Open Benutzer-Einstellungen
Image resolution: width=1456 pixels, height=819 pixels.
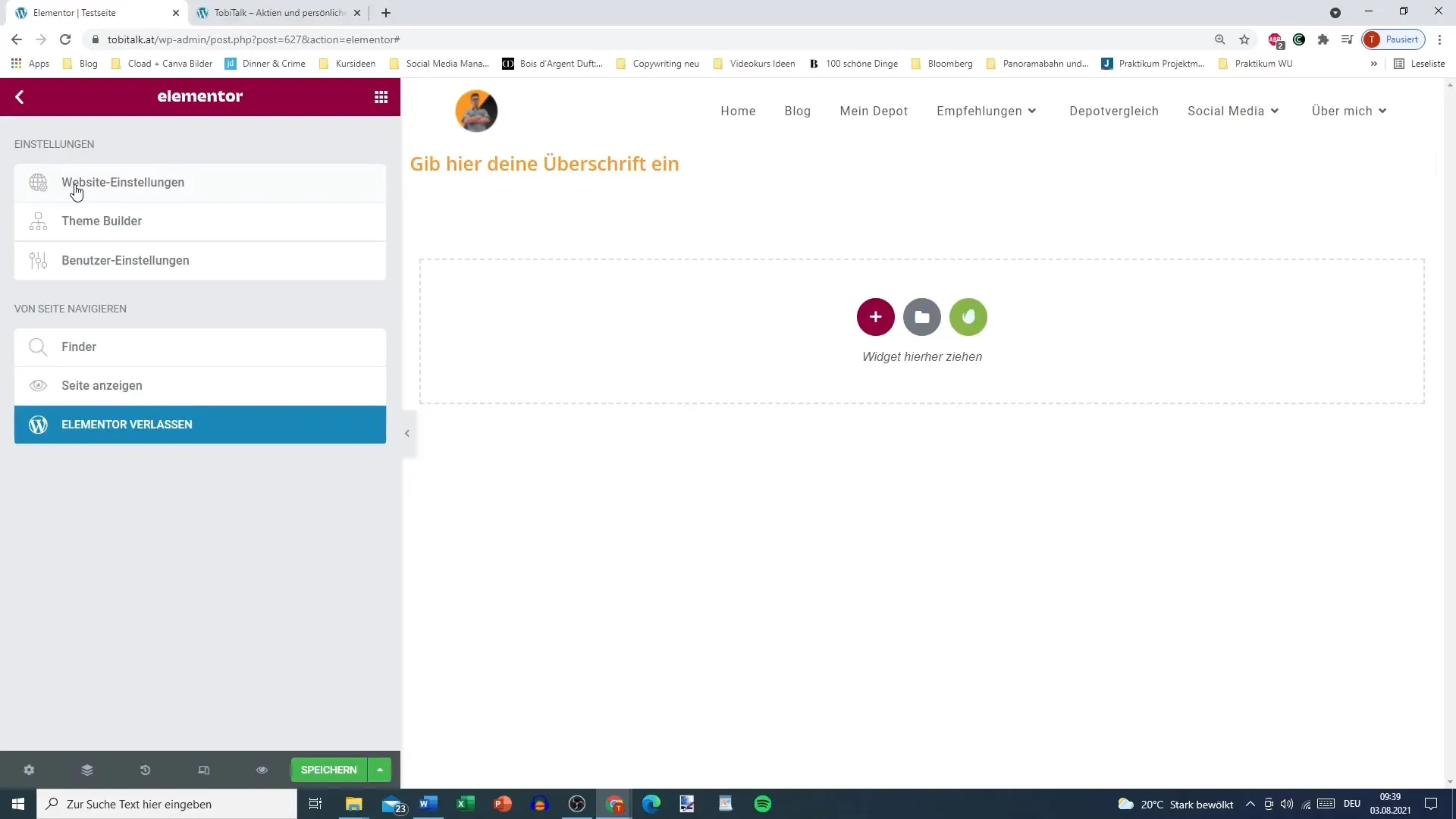tap(200, 261)
